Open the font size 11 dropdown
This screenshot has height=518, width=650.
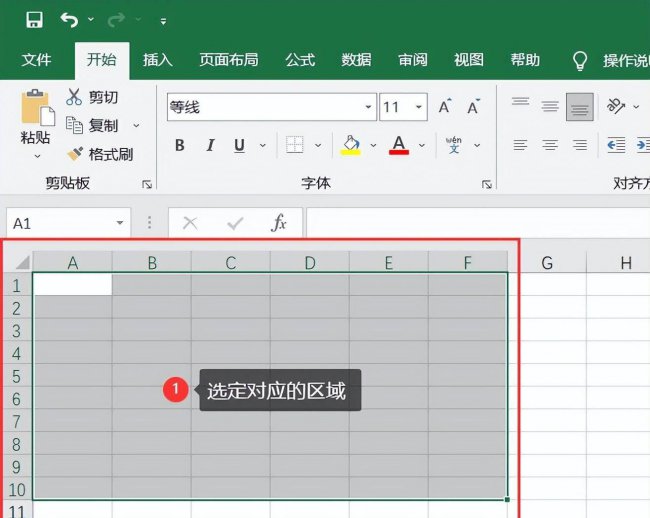point(419,107)
